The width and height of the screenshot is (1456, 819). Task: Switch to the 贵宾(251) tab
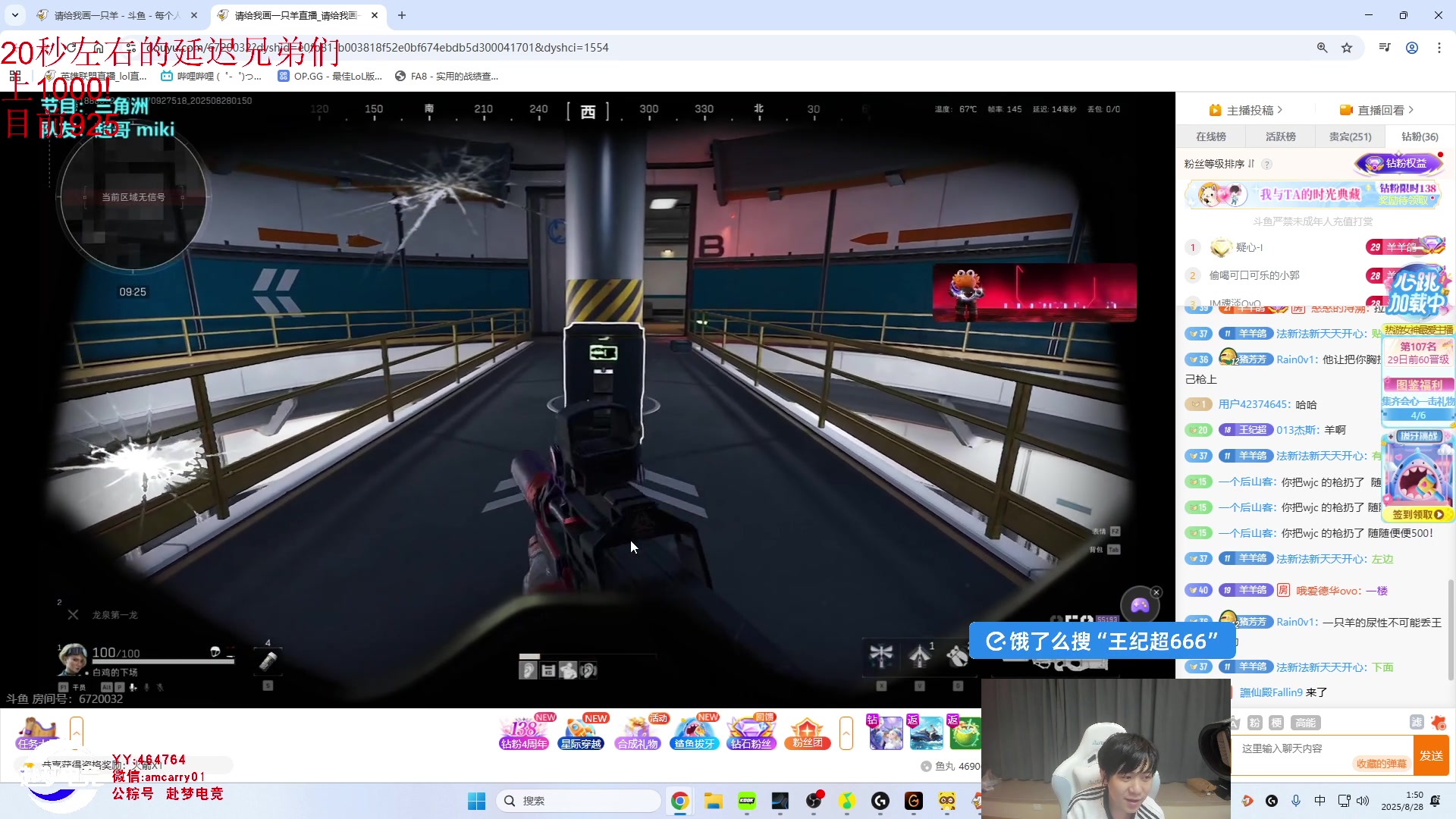(x=1350, y=136)
